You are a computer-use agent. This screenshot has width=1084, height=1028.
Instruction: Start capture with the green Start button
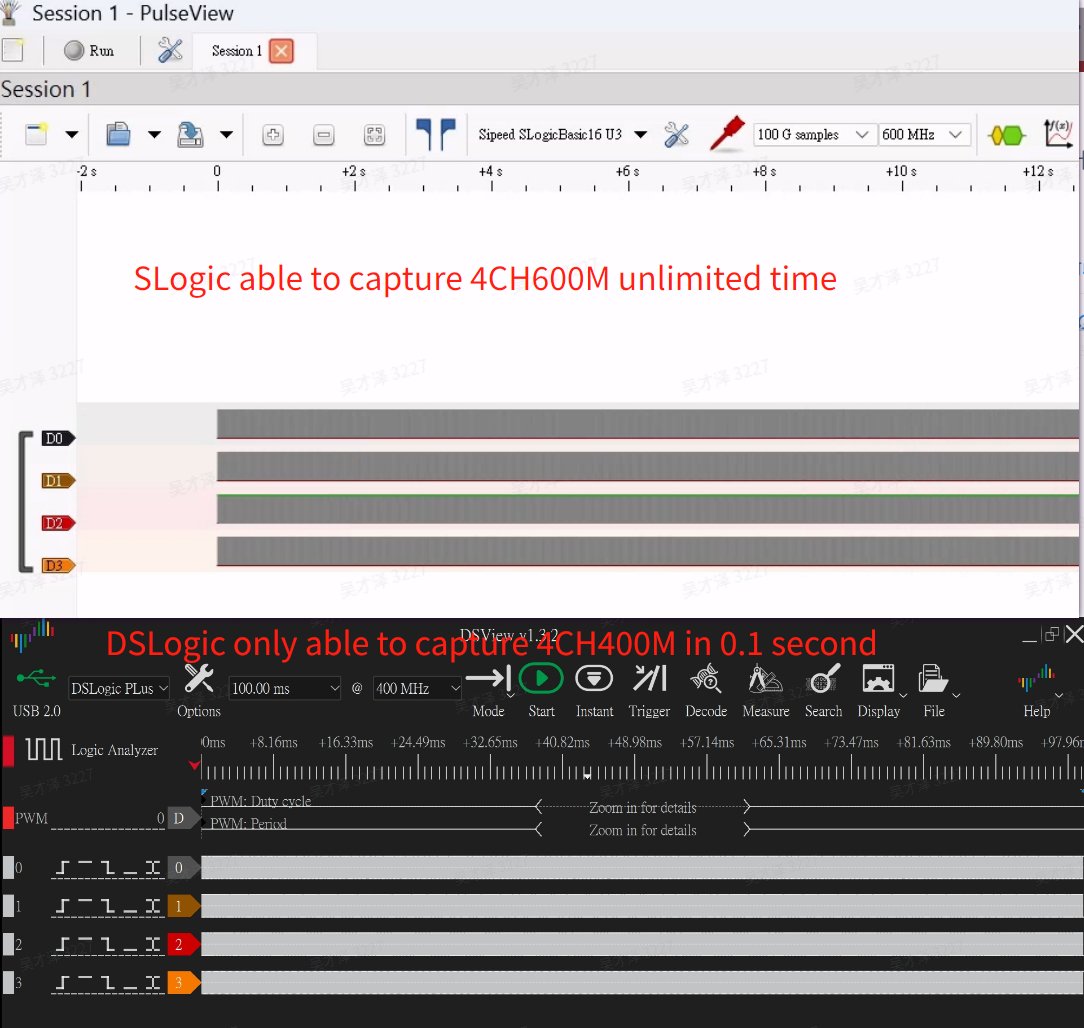coord(541,679)
